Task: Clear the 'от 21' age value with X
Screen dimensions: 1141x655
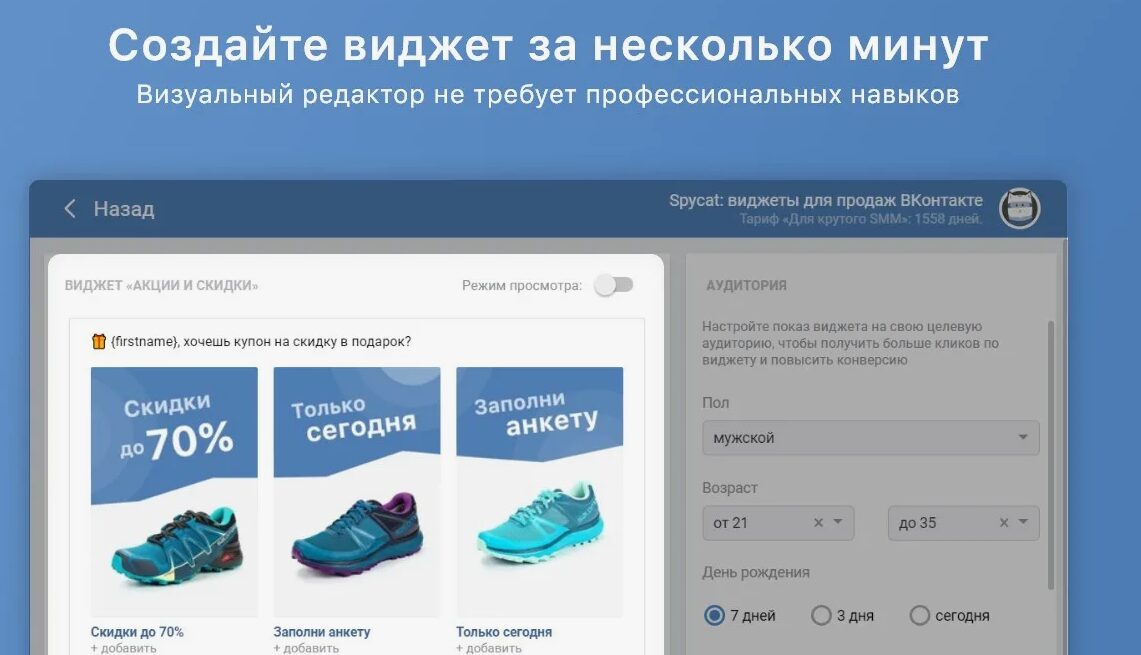Action: (x=818, y=523)
